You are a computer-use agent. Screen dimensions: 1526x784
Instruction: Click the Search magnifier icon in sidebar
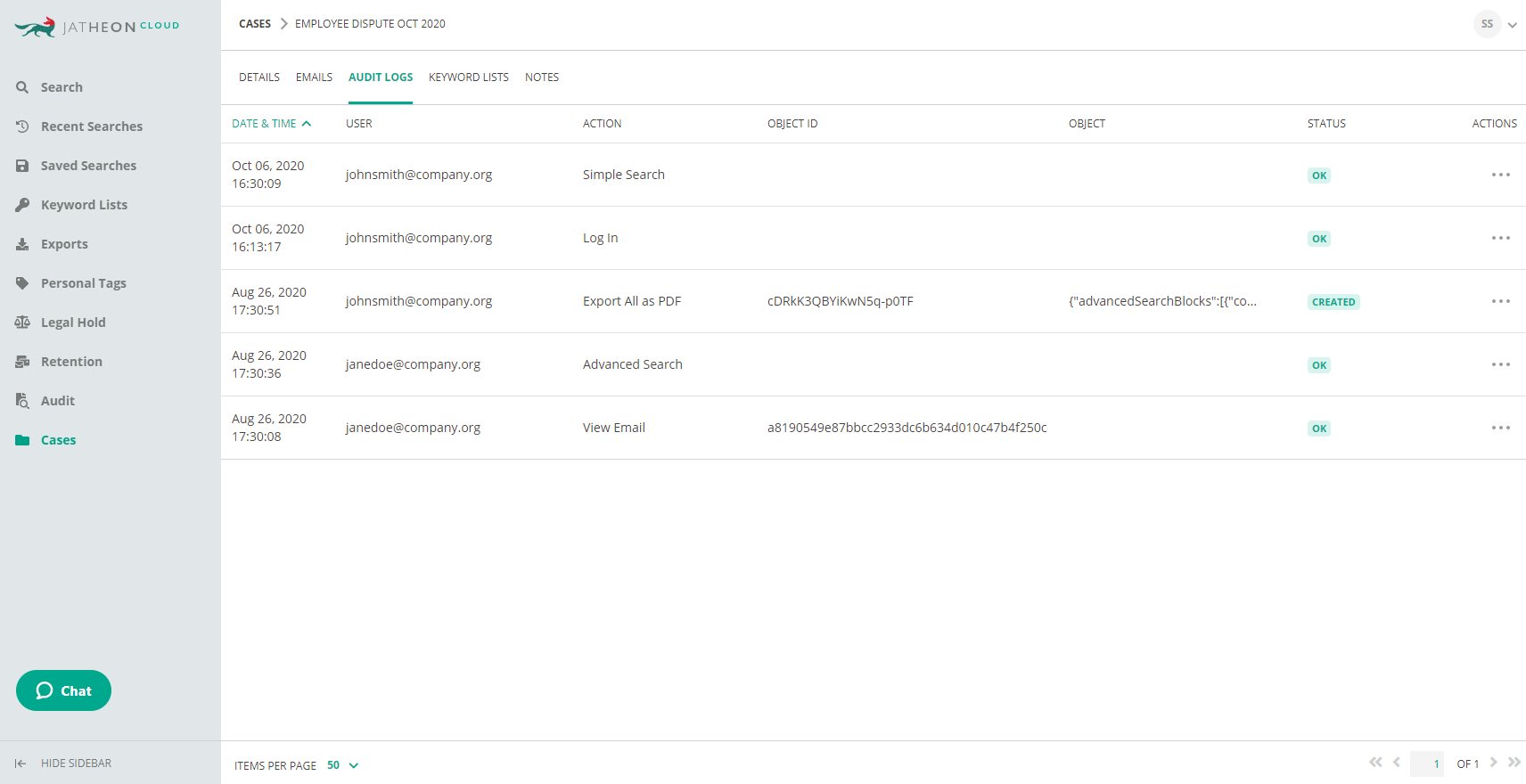point(22,87)
